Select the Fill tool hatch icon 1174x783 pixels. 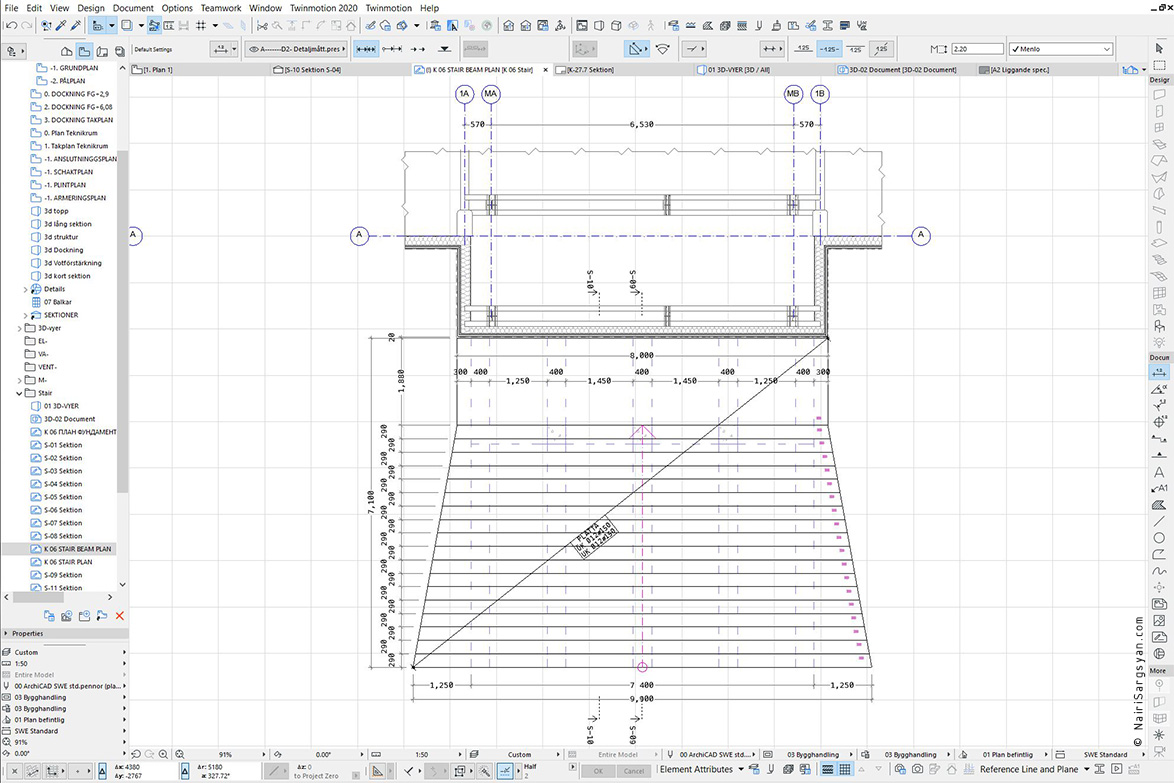[x=1159, y=505]
